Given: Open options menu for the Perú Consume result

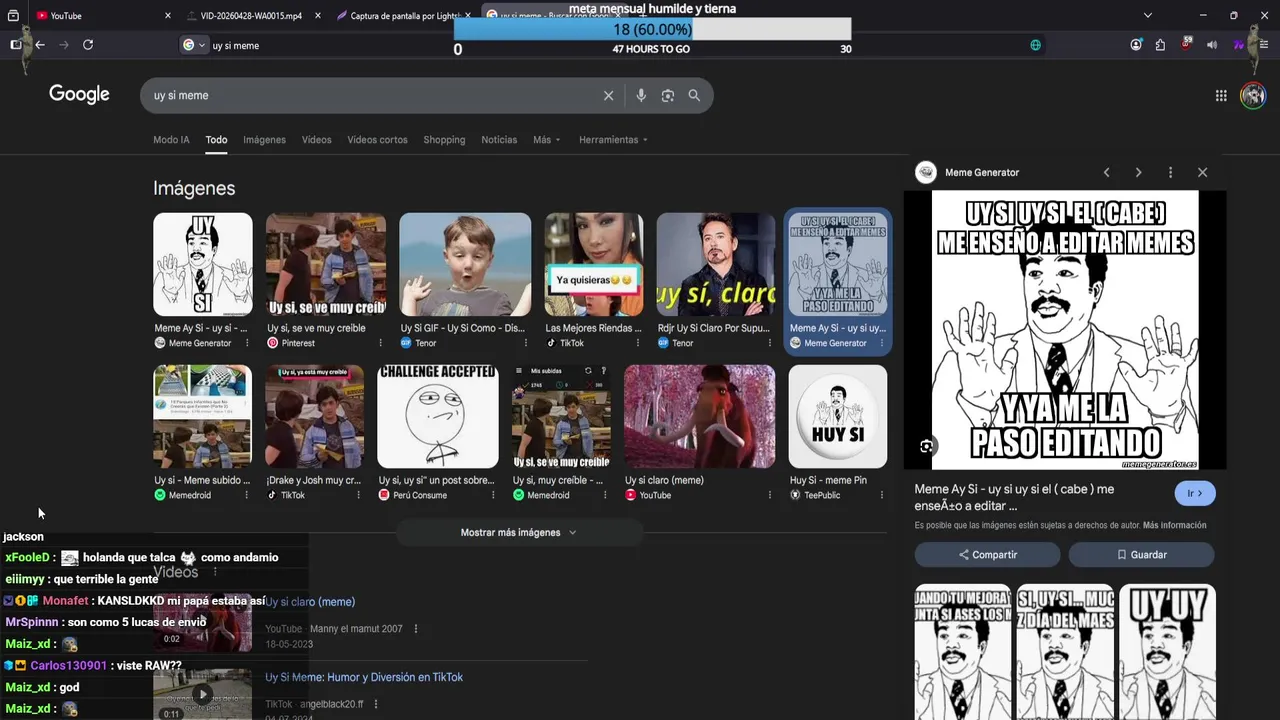Looking at the screenshot, I should click(492, 495).
